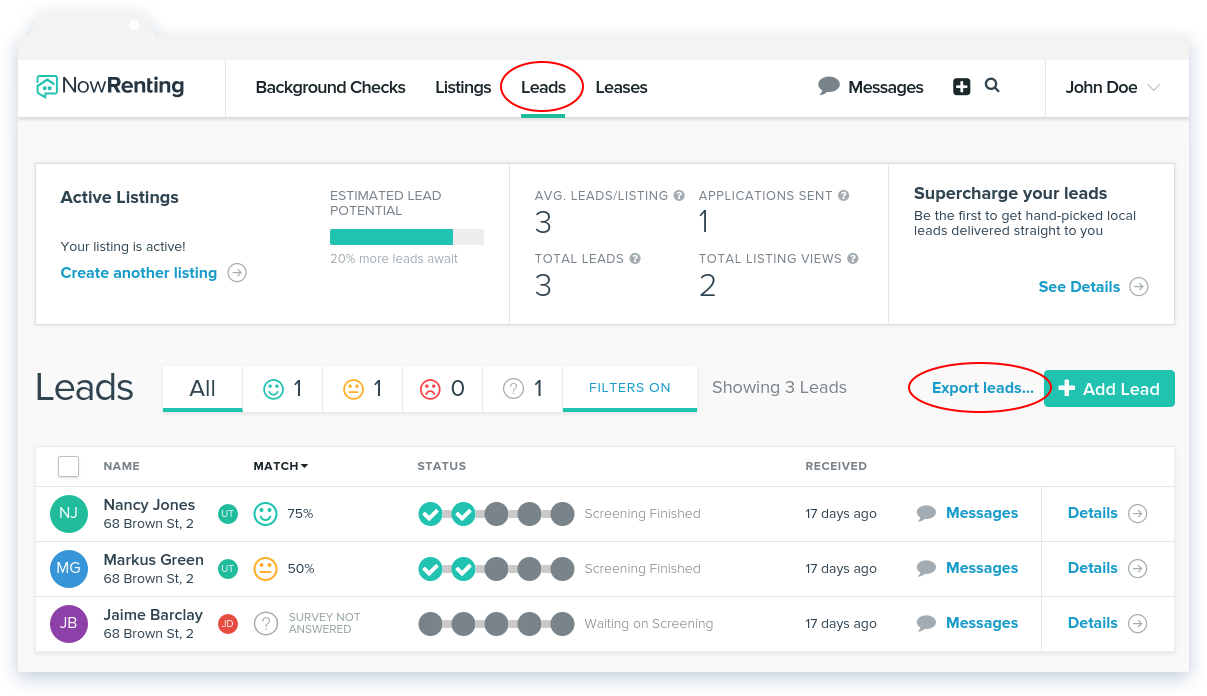
Task: Click Jaime Barclay screening status progress tracker
Action: coord(496,624)
